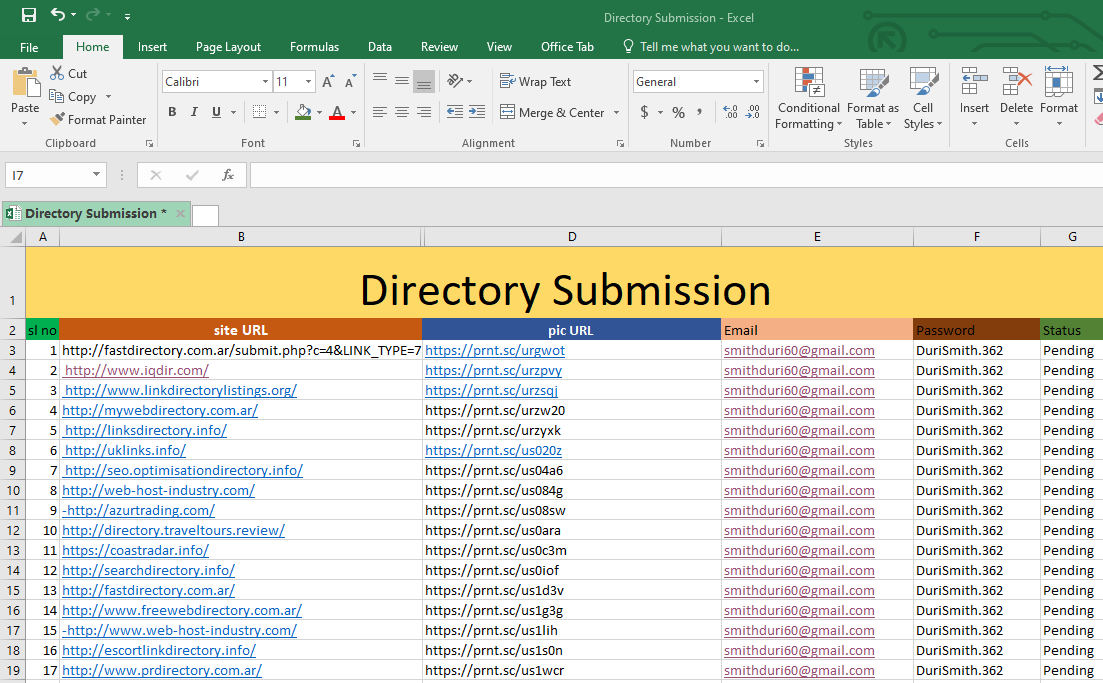This screenshot has height=683, width=1103.
Task: Toggle Italic formatting
Action: pyautogui.click(x=194, y=112)
